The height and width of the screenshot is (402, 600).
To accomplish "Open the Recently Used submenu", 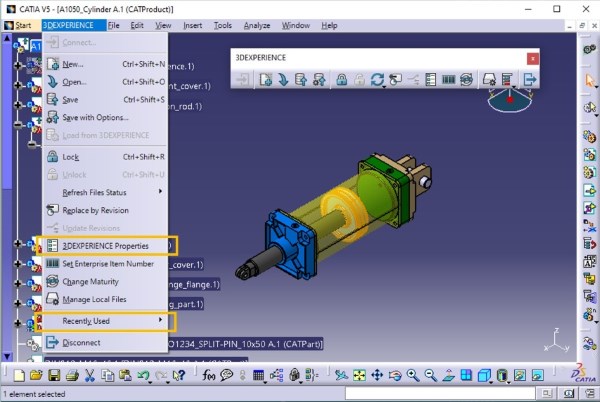I will coord(105,321).
